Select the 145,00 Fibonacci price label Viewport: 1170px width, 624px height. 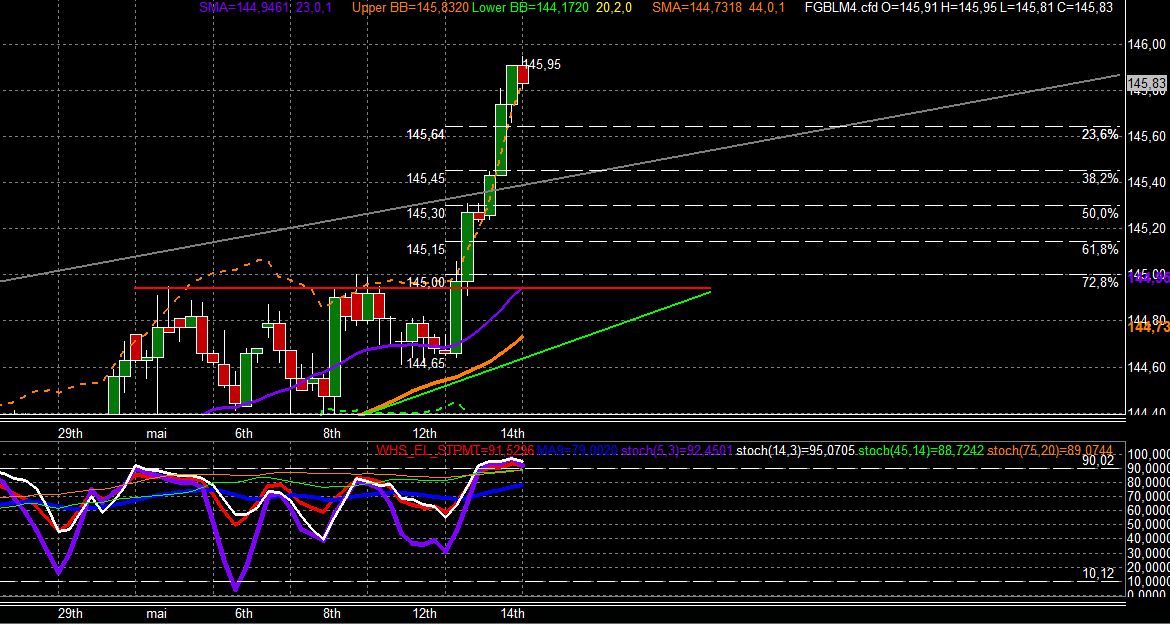click(426, 281)
